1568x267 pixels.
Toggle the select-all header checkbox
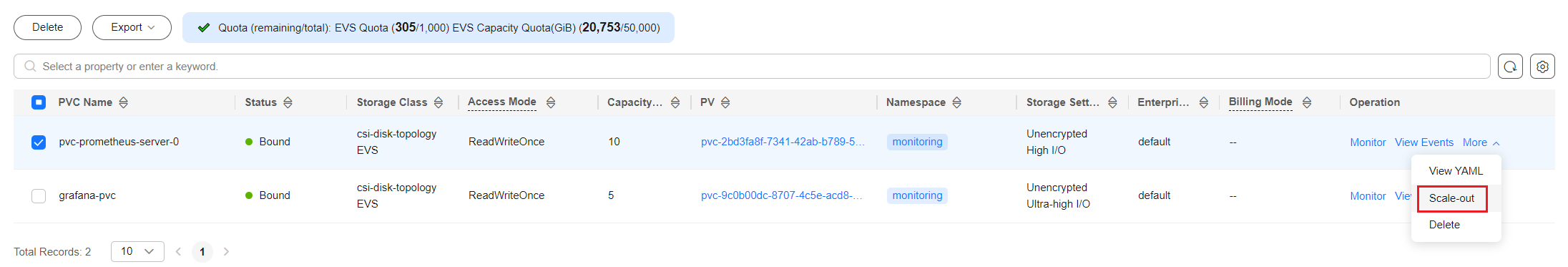click(39, 102)
